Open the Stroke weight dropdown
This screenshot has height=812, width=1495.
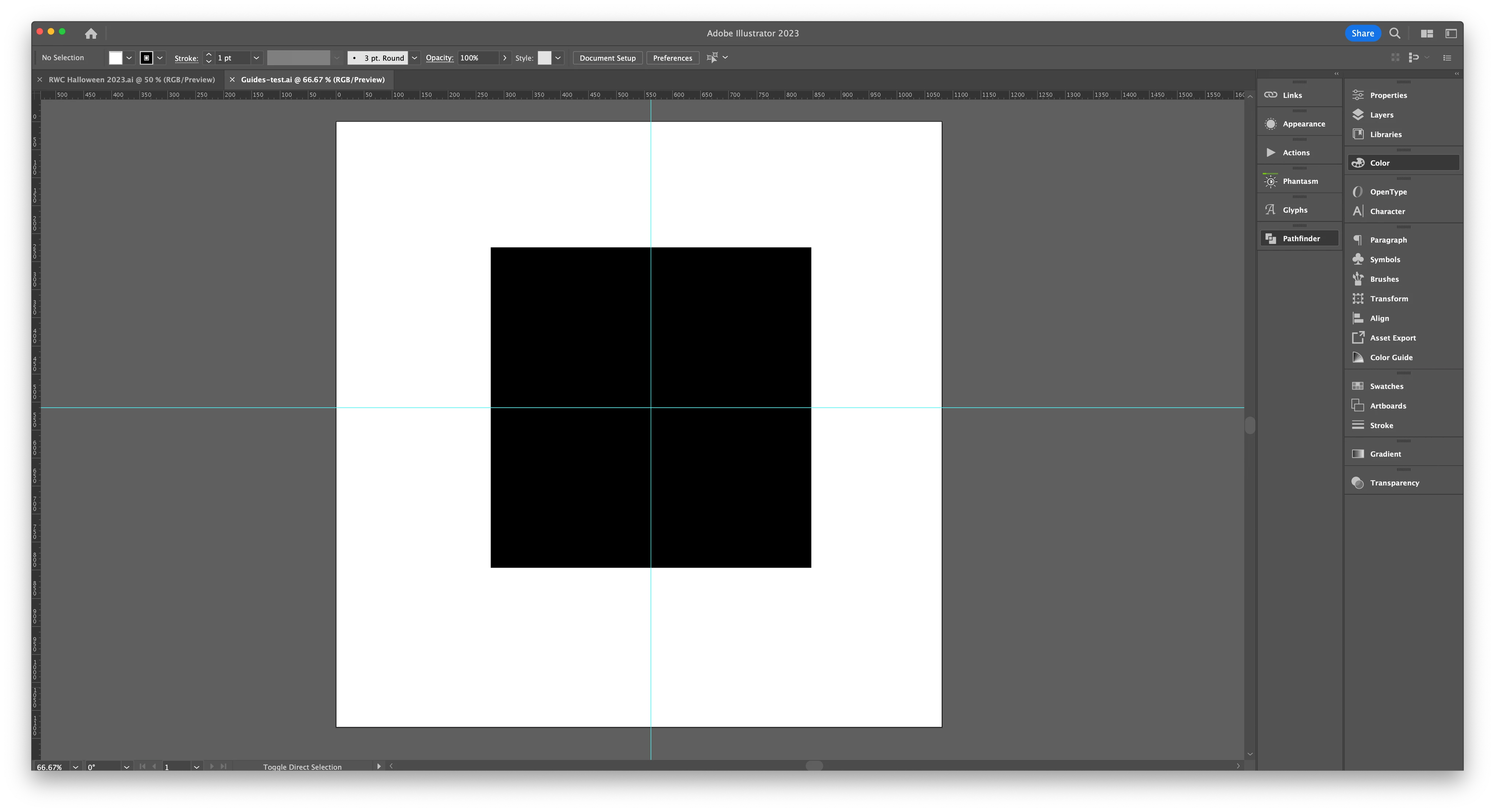tap(256, 58)
